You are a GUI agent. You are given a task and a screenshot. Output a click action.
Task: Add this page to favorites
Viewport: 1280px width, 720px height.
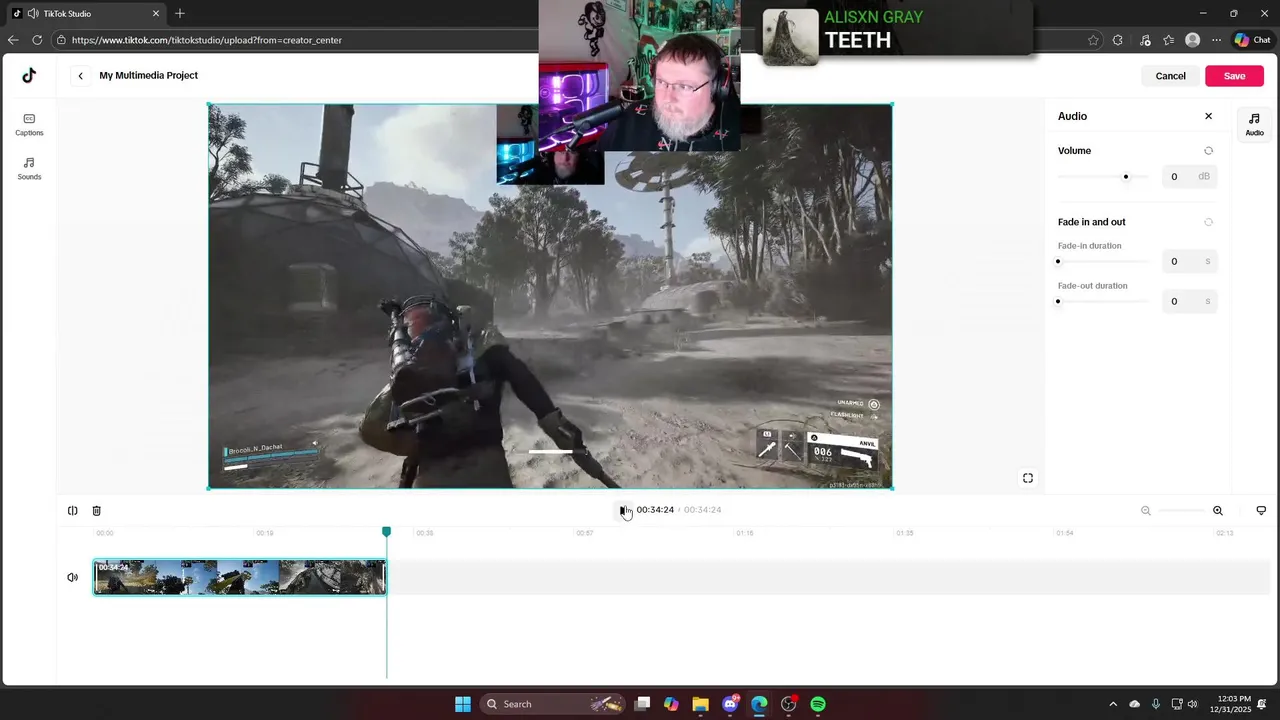click(1093, 40)
